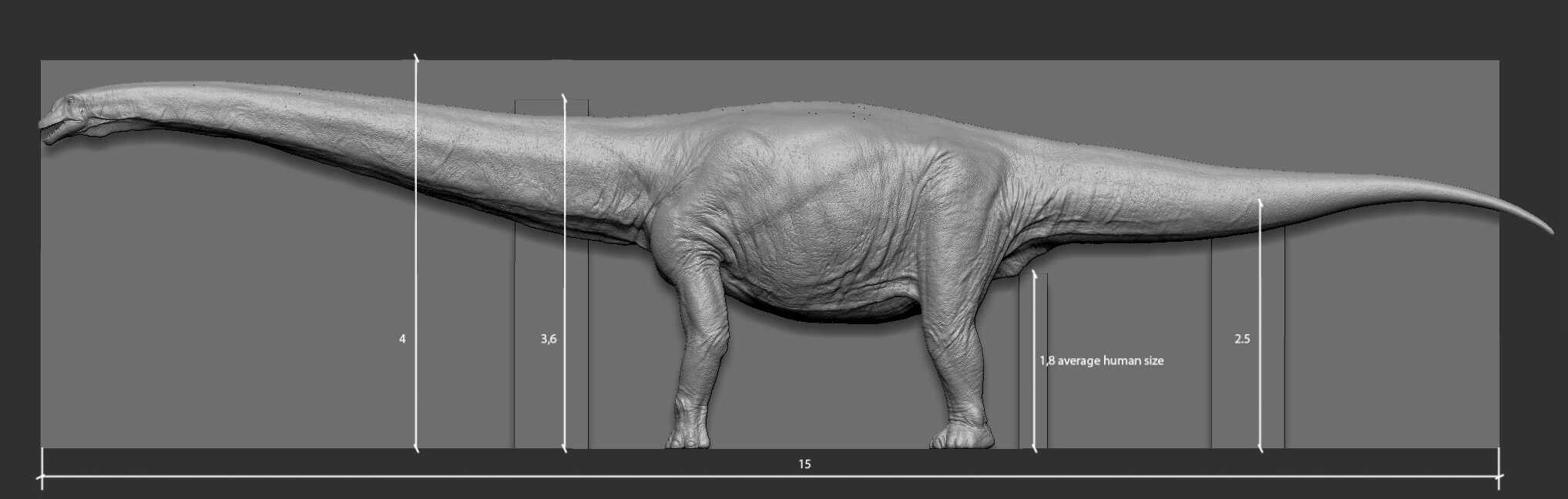1568x499 pixels.
Task: Click the '3,6' height dimension label
Action: pyautogui.click(x=549, y=339)
